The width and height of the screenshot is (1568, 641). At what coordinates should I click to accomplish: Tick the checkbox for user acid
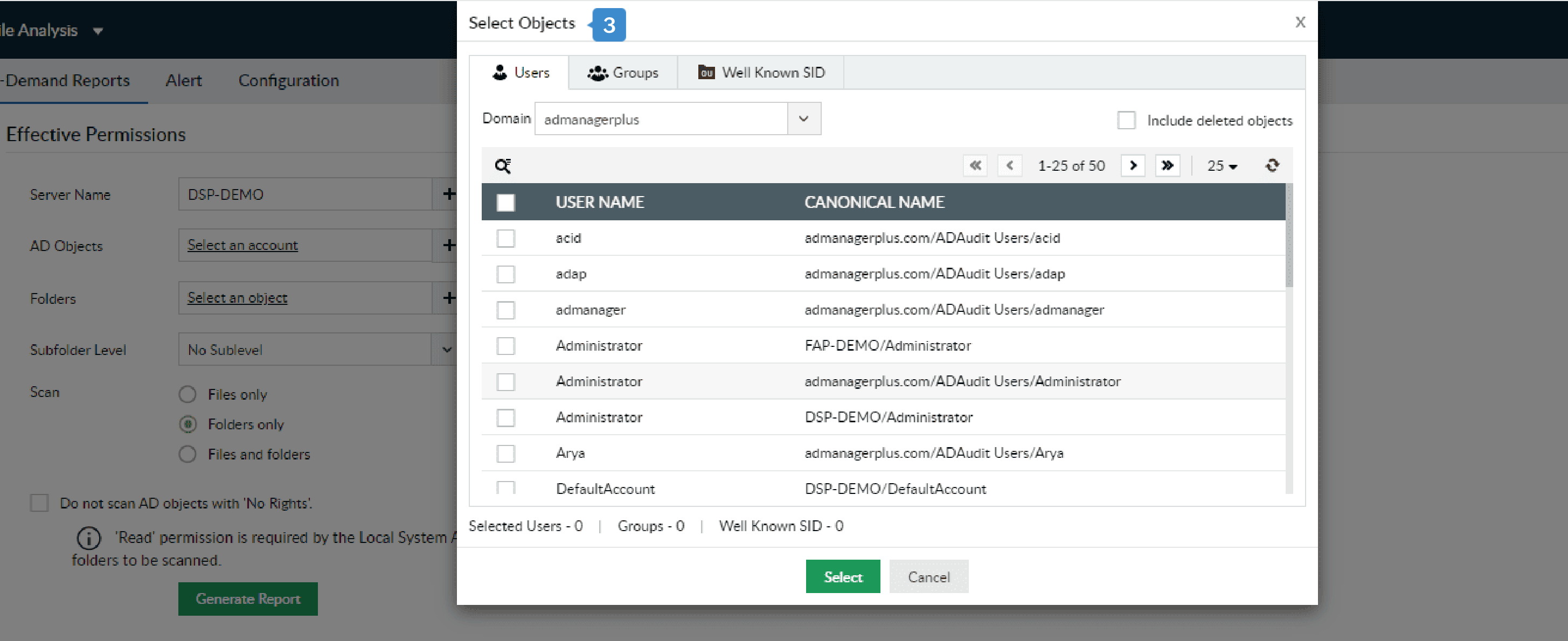coord(505,238)
